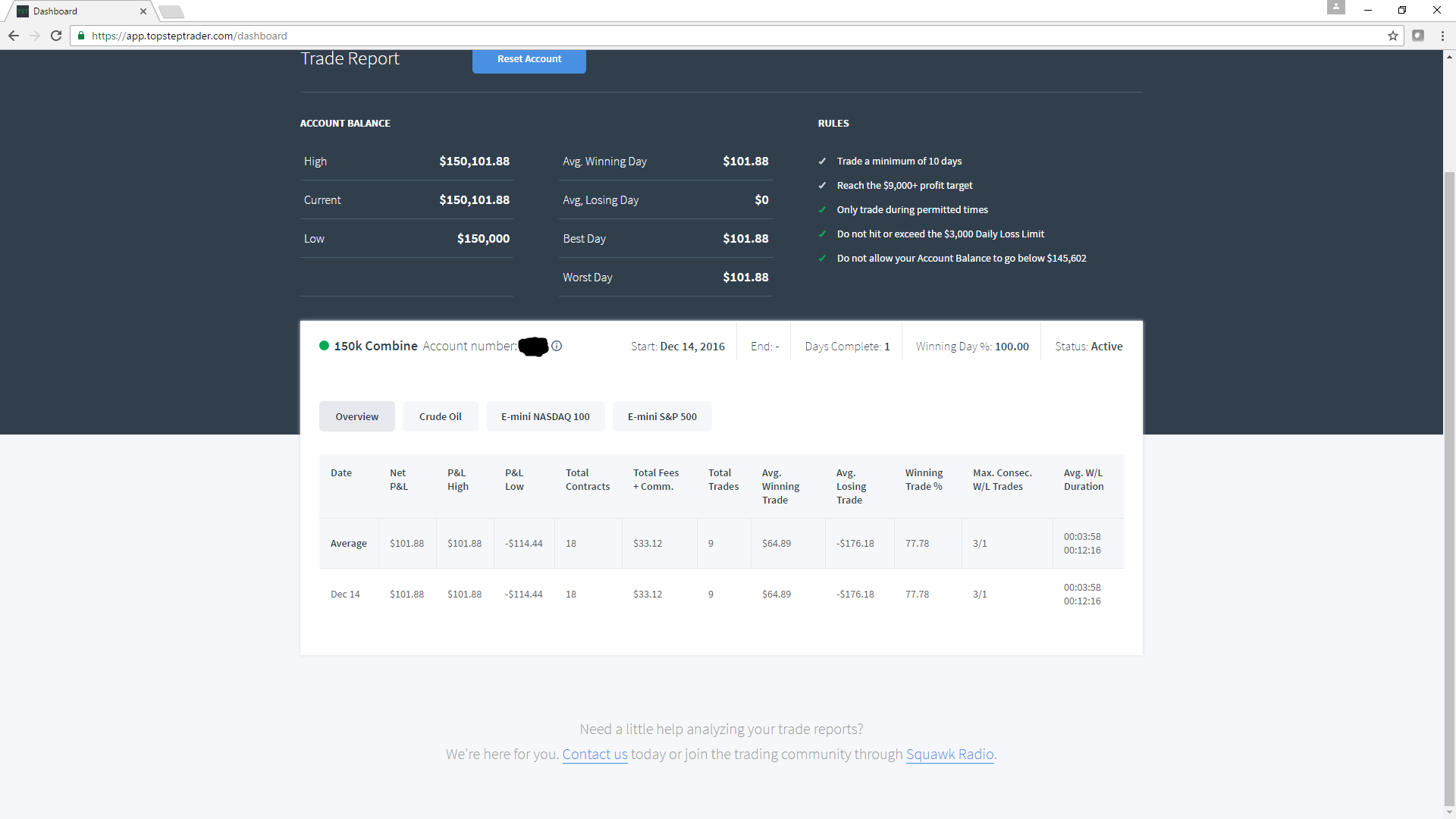Screen dimensions: 1456x819
Task: Open the Chrome profile icon in title bar
Action: [x=1336, y=7]
